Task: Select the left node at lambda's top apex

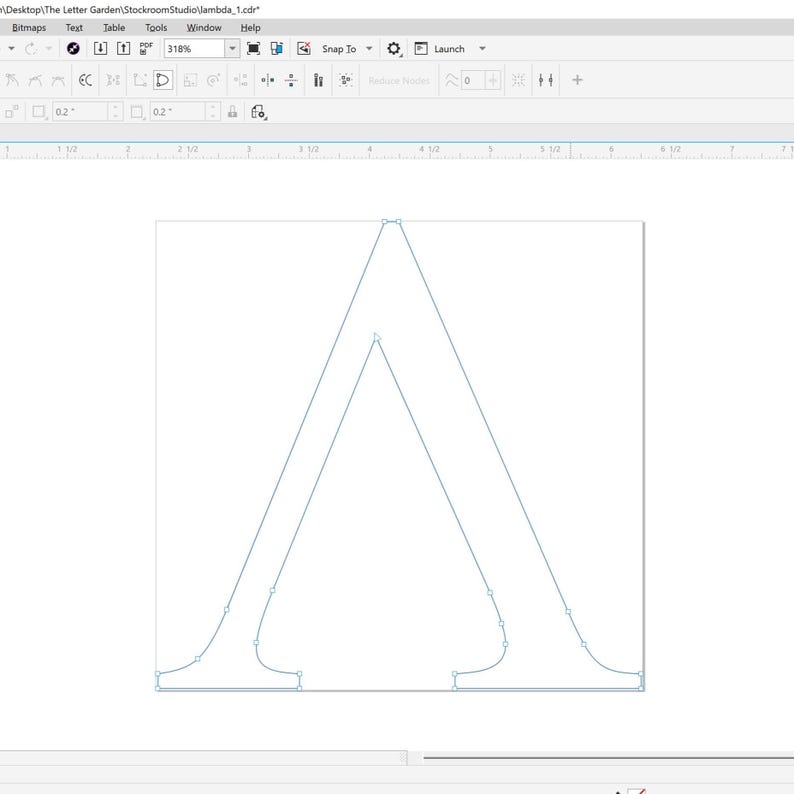Action: coord(384,222)
